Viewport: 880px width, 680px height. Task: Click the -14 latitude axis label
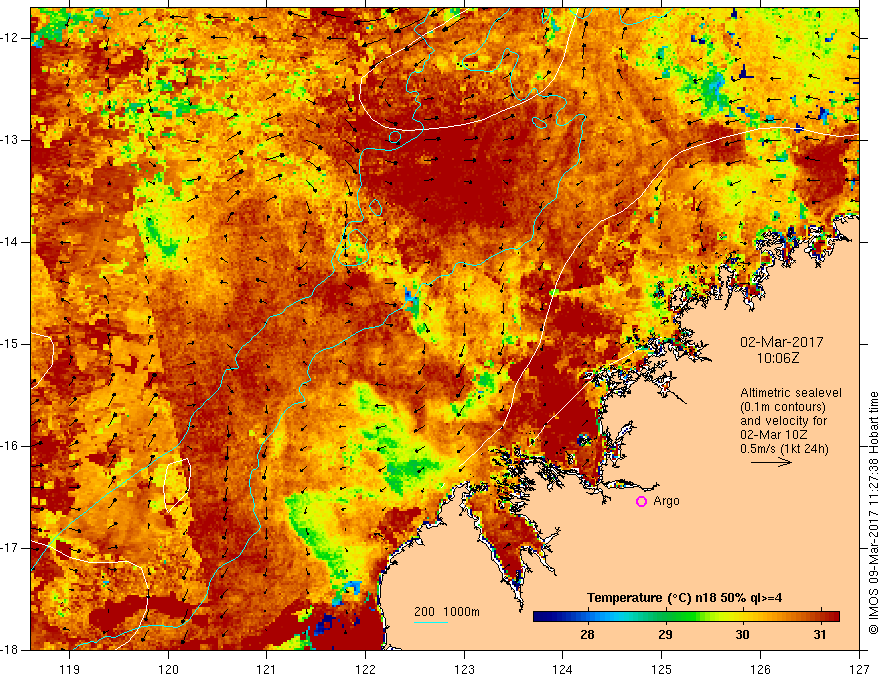point(10,242)
